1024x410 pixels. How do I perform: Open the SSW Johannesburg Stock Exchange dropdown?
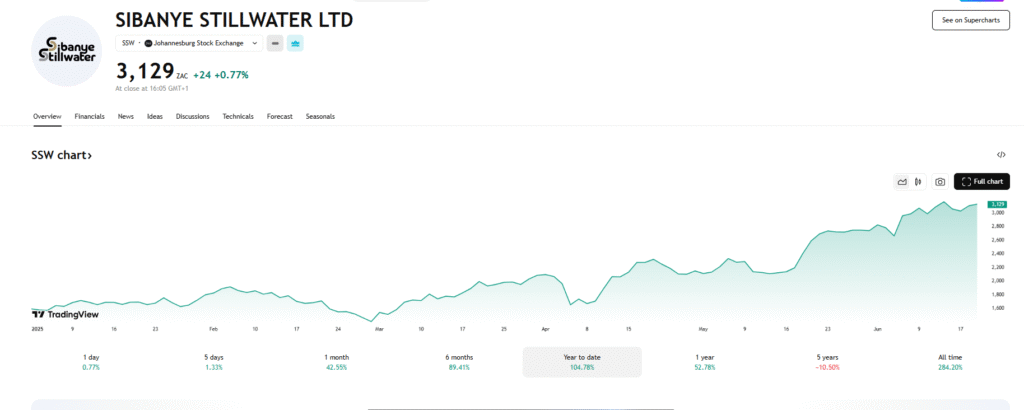(189, 43)
